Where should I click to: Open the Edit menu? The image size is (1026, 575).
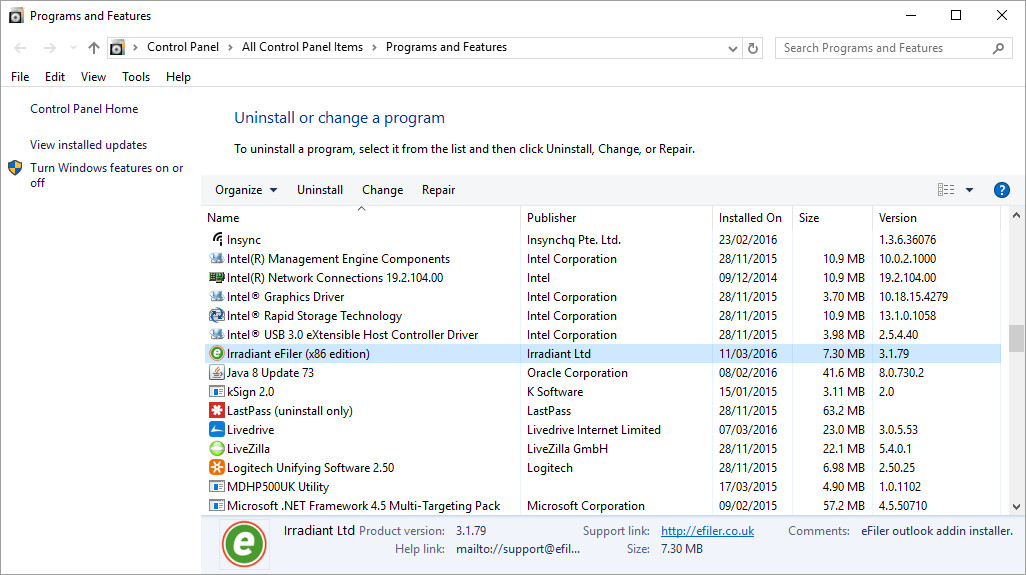point(55,77)
